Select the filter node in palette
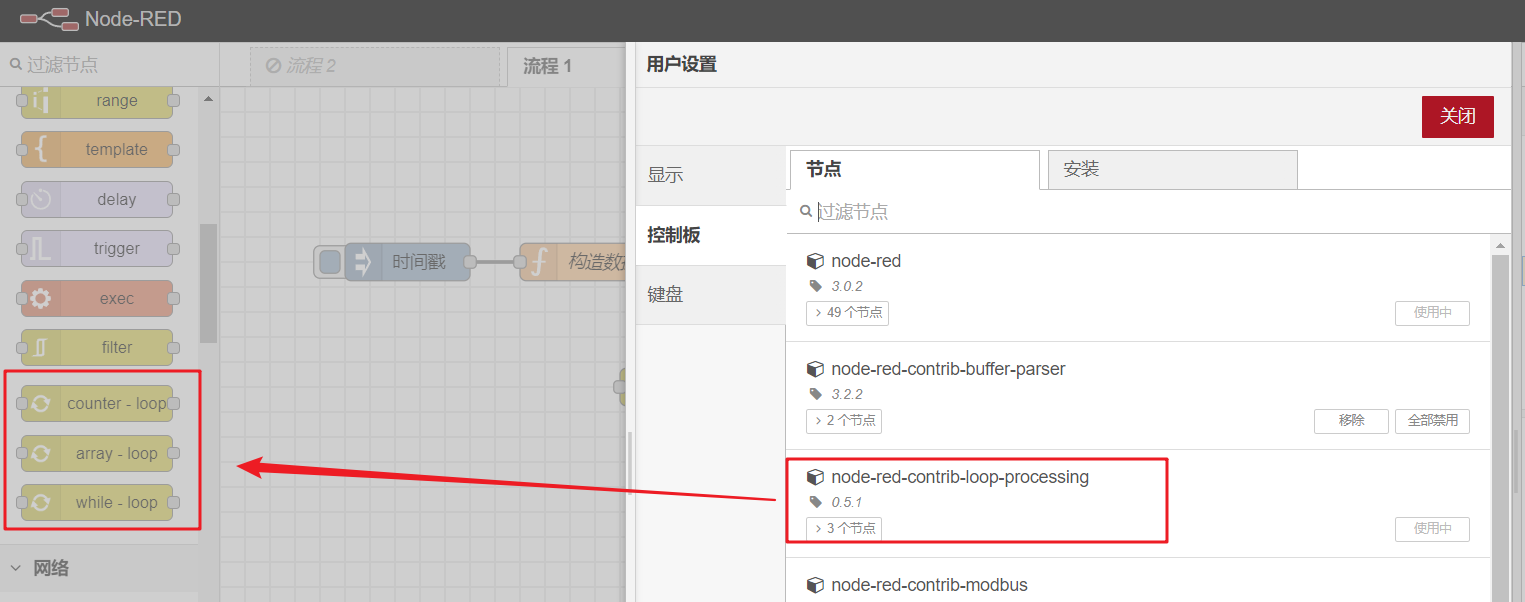The image size is (1525, 602). pyautogui.click(x=97, y=347)
